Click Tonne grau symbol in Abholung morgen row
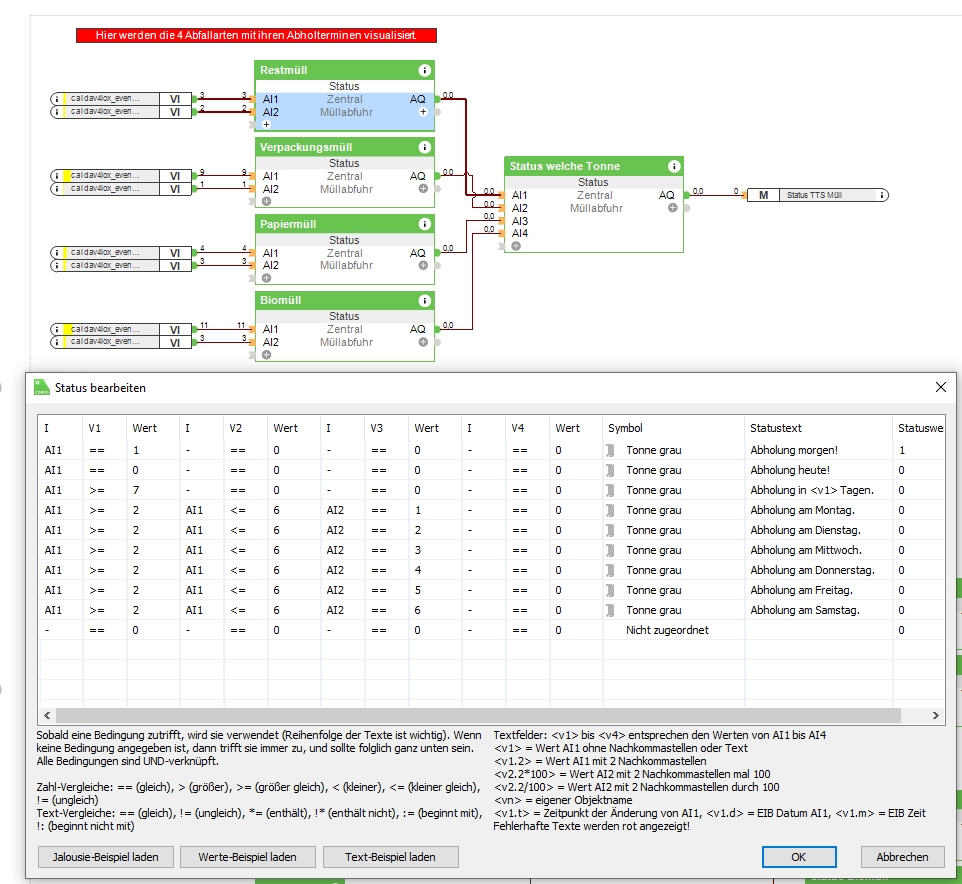The height and width of the screenshot is (884, 962). coord(610,450)
